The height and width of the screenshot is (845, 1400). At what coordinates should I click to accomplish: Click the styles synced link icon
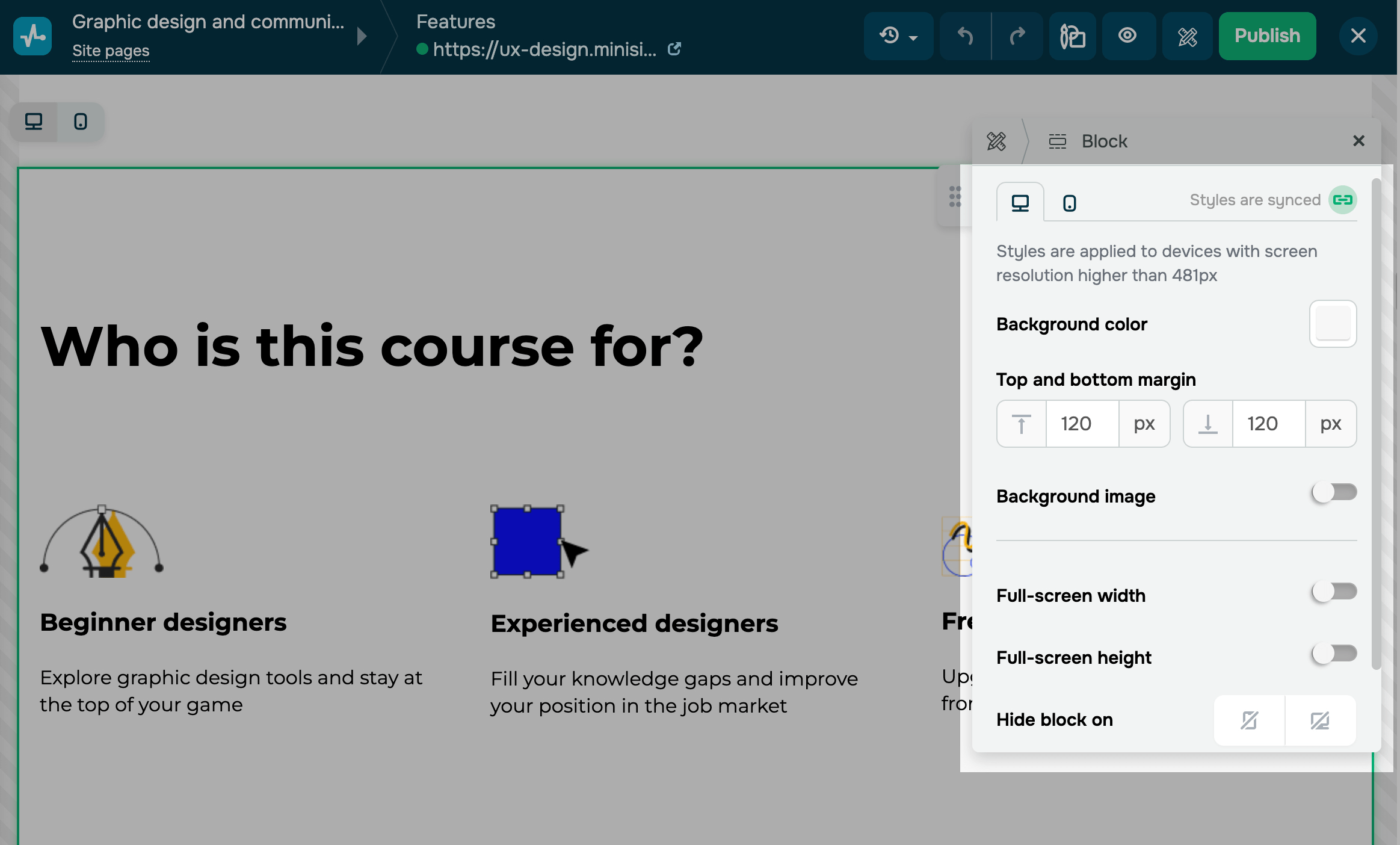point(1342,200)
